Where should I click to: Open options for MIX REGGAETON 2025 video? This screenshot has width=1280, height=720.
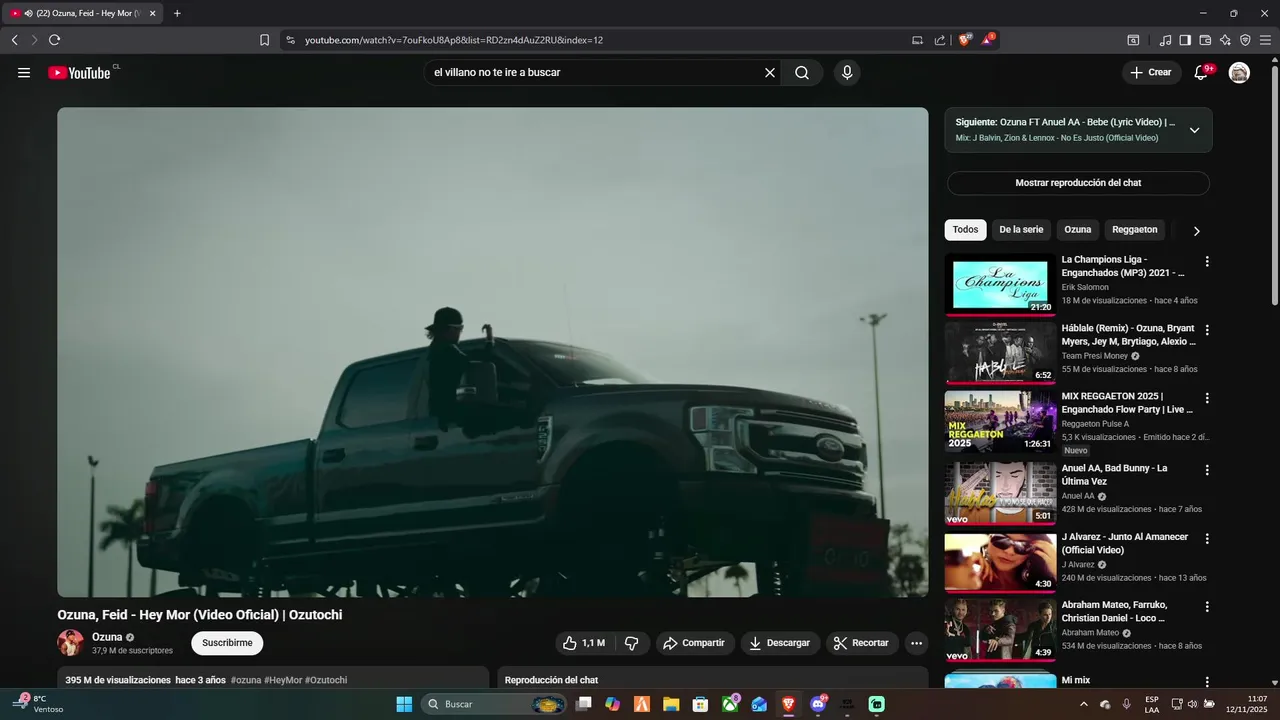point(1207,397)
